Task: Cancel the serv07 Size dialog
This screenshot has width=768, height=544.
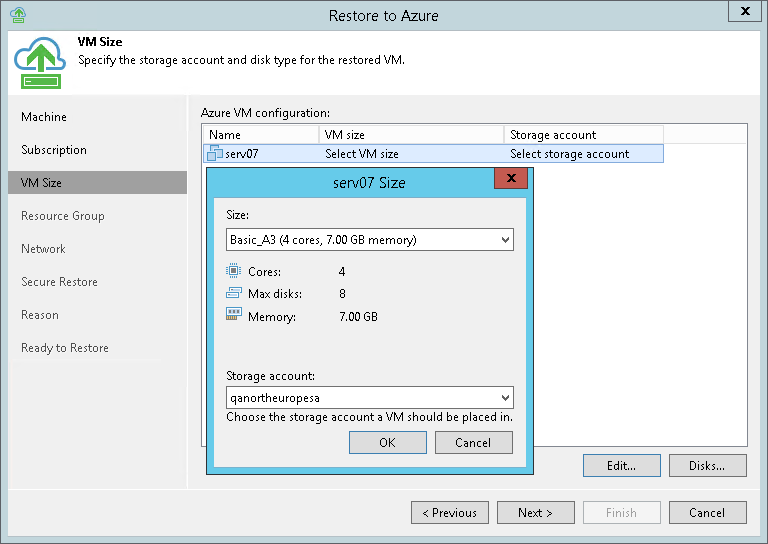Action: coord(473,443)
